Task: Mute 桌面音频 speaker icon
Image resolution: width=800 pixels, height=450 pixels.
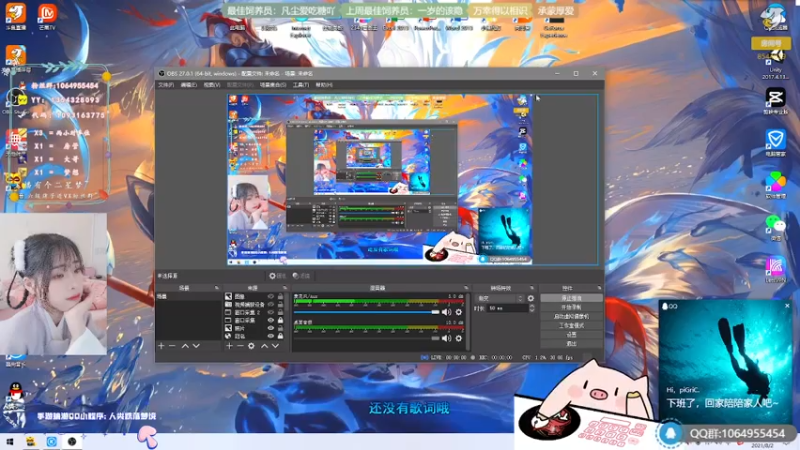Action: (x=446, y=338)
